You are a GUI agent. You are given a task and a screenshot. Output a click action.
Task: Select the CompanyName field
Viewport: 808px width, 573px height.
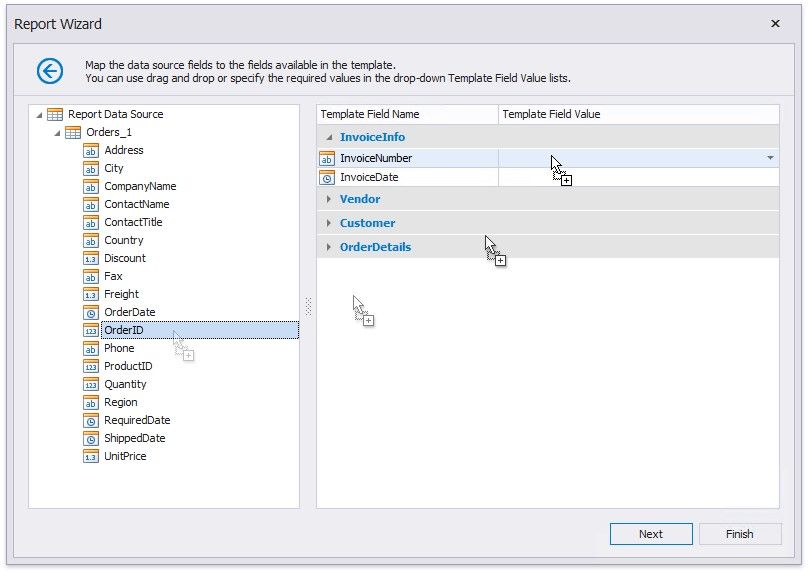pyautogui.click(x=140, y=186)
